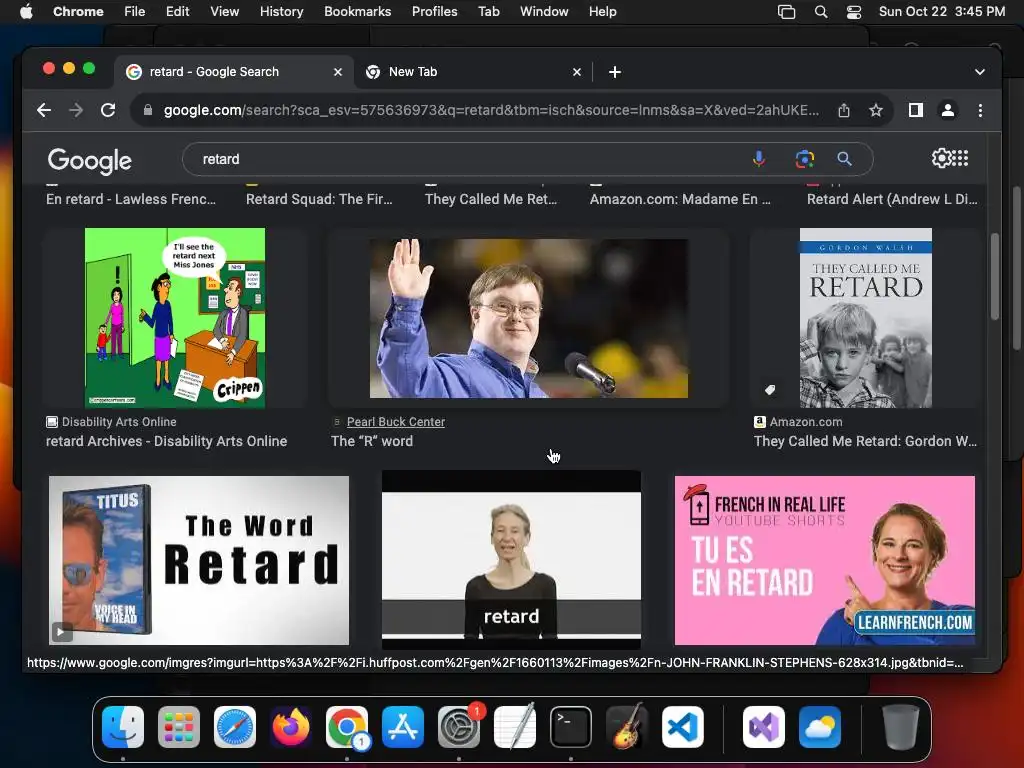The image size is (1024, 768).
Task: Click the 'Retard Alert (Andrew L Di...' result title
Action: 892,199
